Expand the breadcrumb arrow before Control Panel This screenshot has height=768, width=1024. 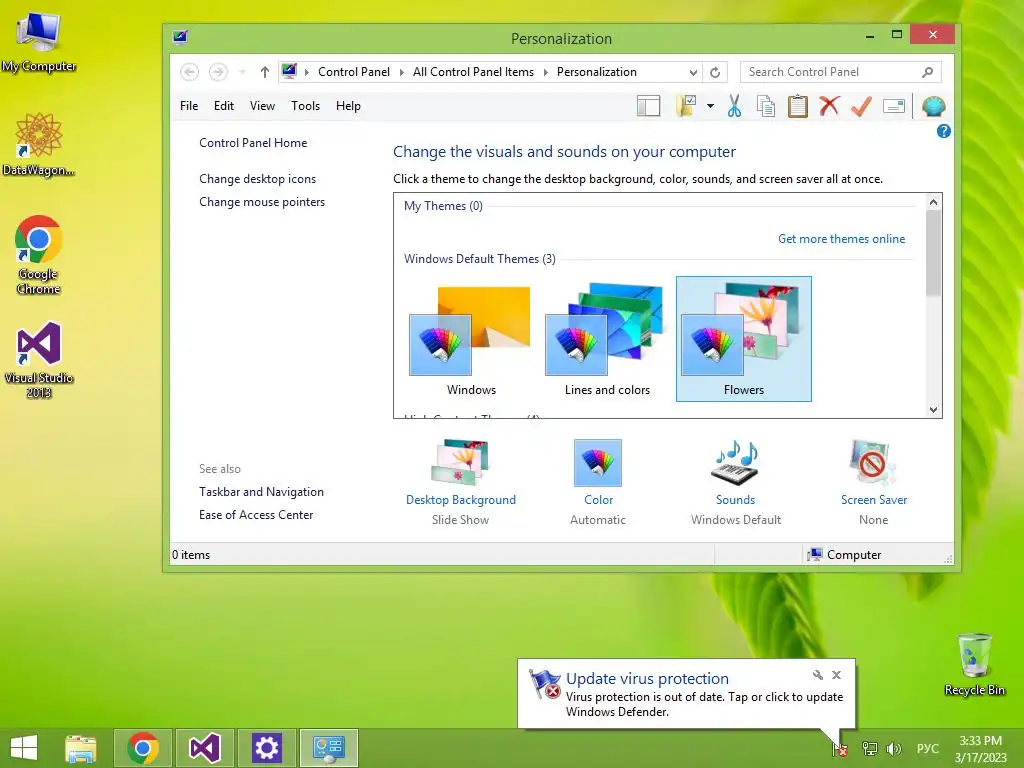pos(307,72)
